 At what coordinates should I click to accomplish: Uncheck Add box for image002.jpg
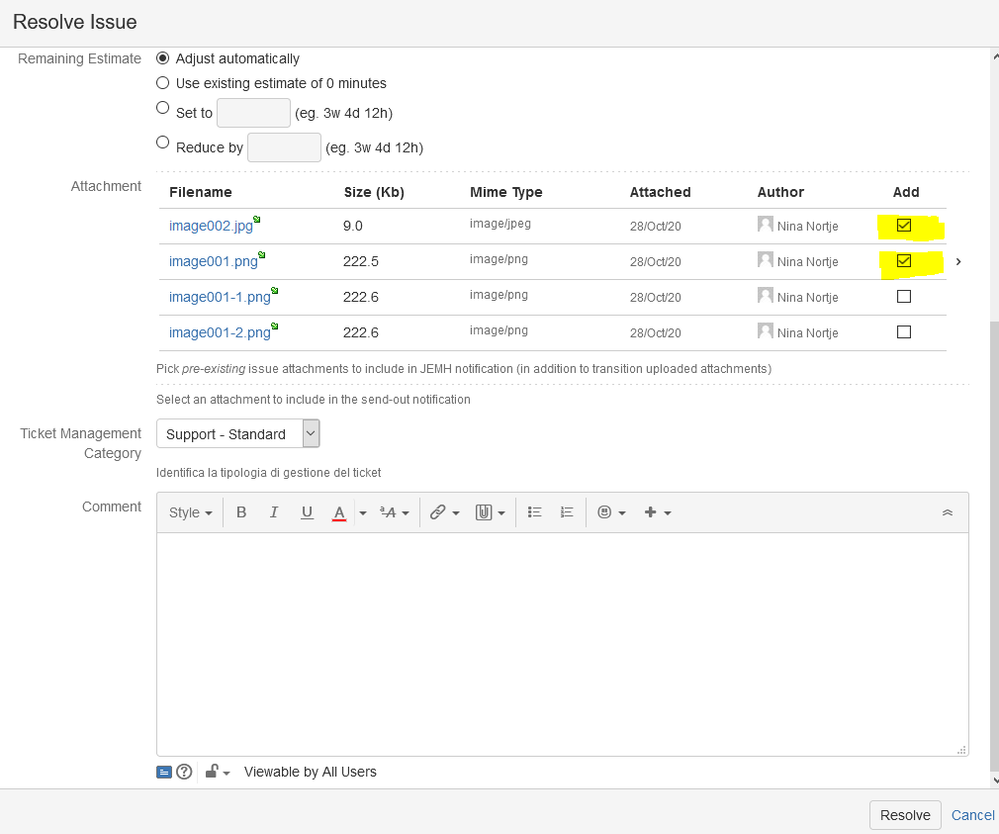coord(903,226)
